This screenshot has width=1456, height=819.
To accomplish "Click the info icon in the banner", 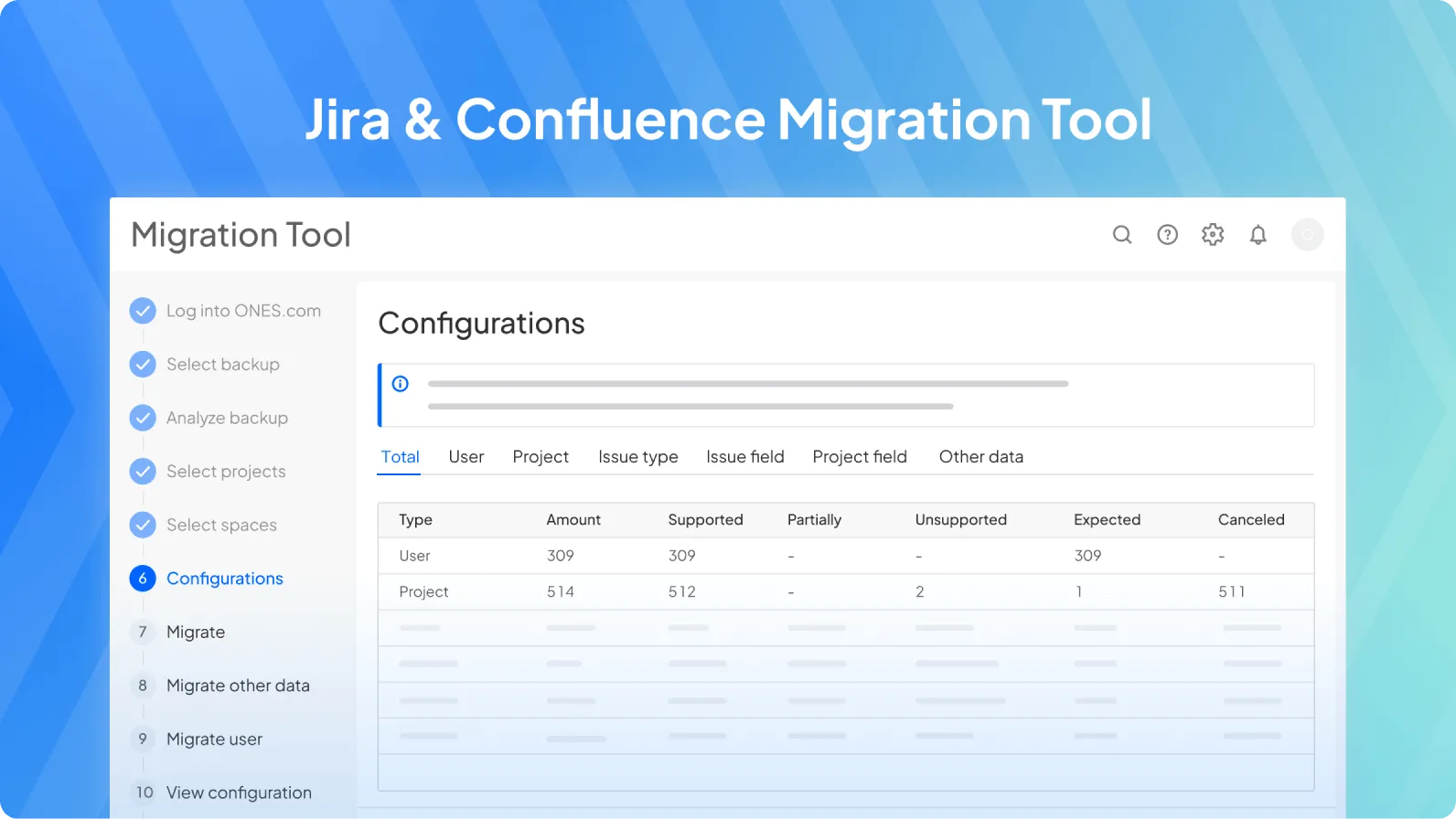I will (401, 384).
